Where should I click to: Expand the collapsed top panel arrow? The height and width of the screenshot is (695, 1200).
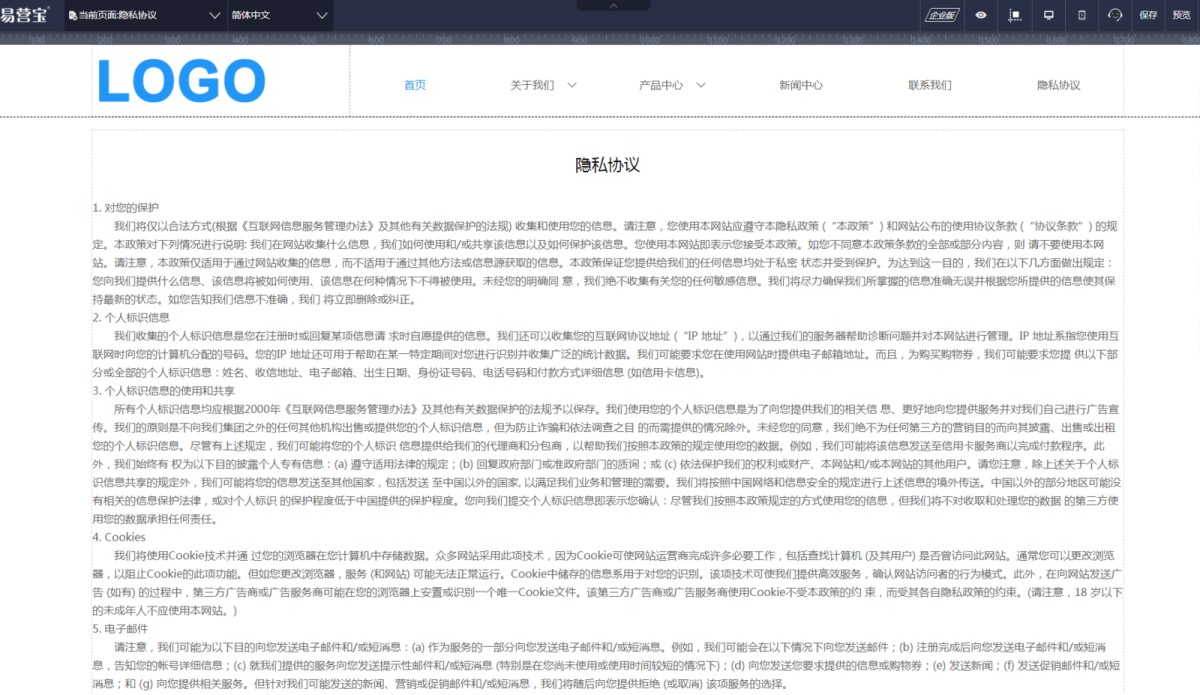tap(614, 6)
